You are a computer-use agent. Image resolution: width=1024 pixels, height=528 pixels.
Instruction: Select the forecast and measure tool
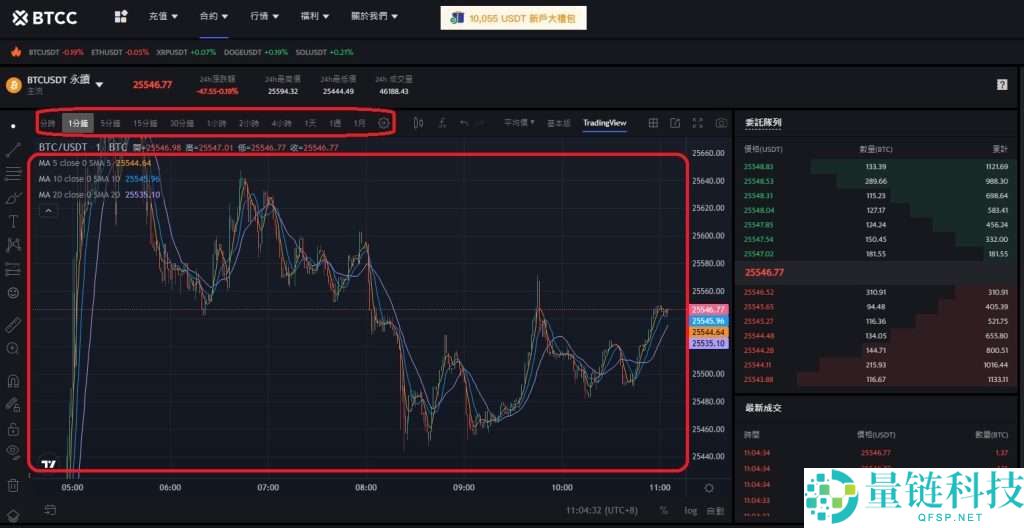point(13,269)
